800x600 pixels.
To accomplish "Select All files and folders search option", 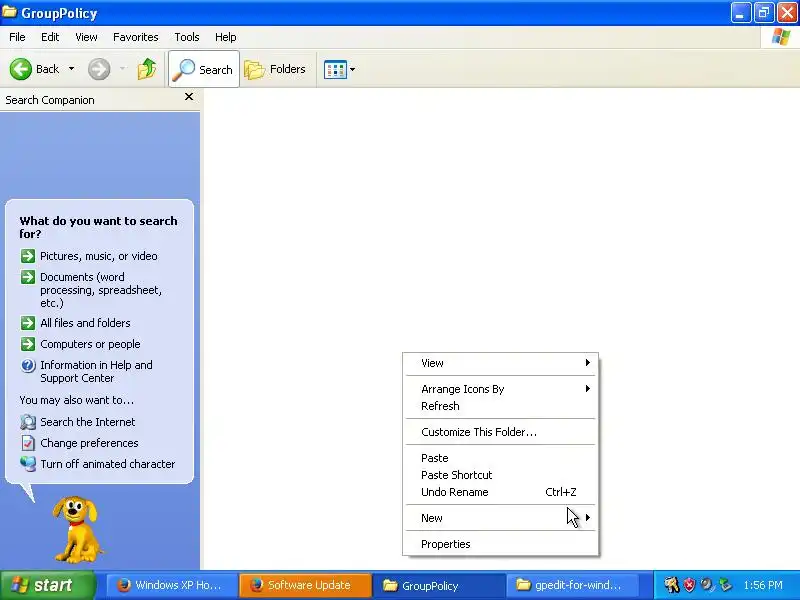I will click(85, 323).
